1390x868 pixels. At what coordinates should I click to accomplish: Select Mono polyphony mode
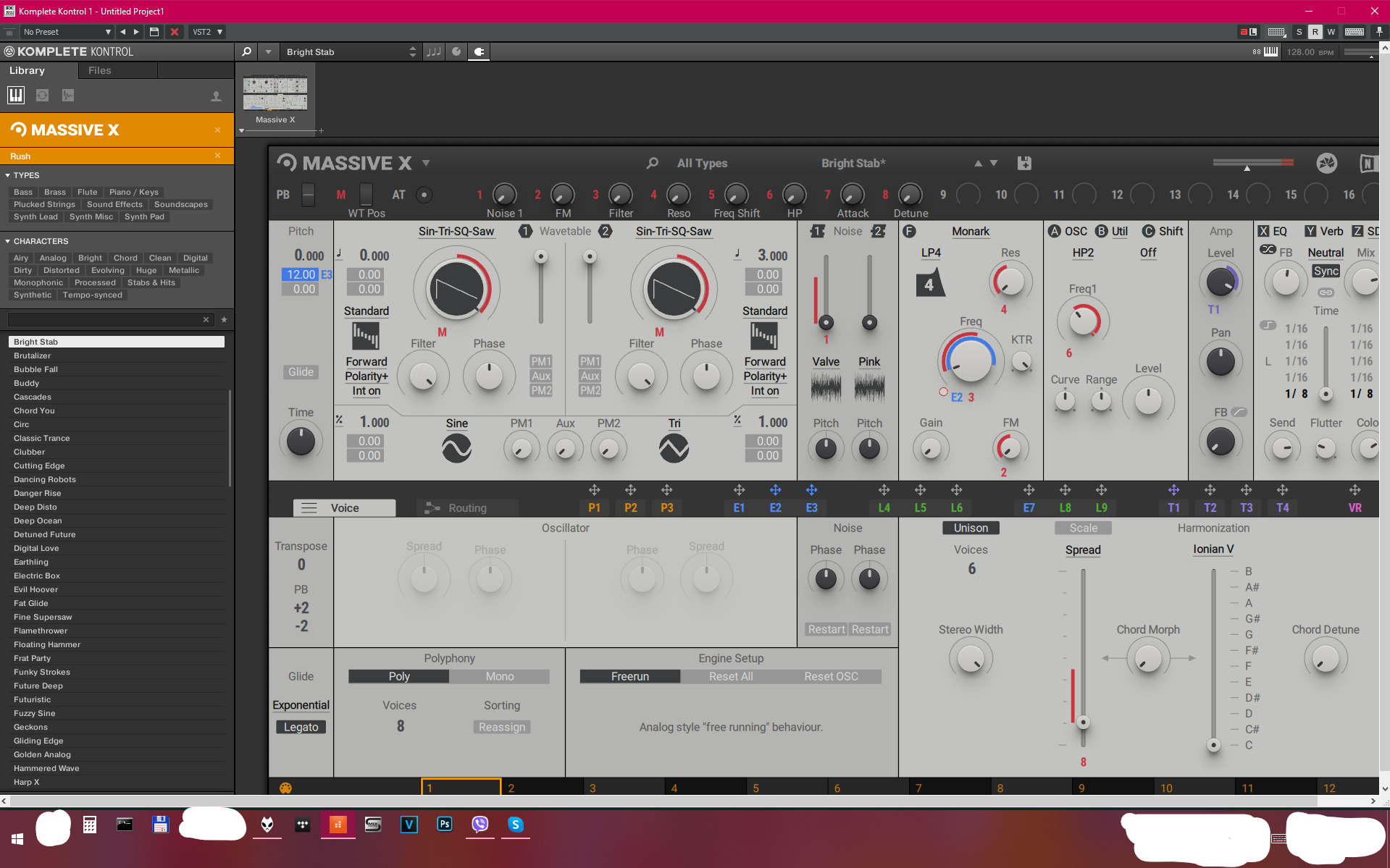[x=500, y=676]
